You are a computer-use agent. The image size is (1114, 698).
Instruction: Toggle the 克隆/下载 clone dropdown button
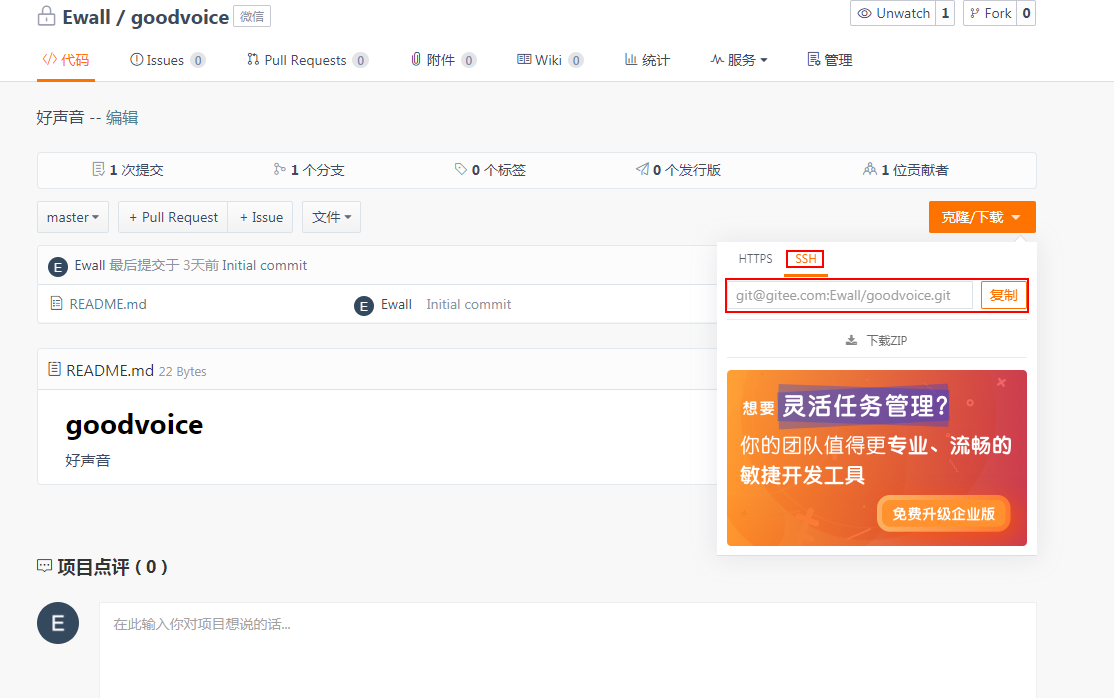pyautogui.click(x=982, y=217)
